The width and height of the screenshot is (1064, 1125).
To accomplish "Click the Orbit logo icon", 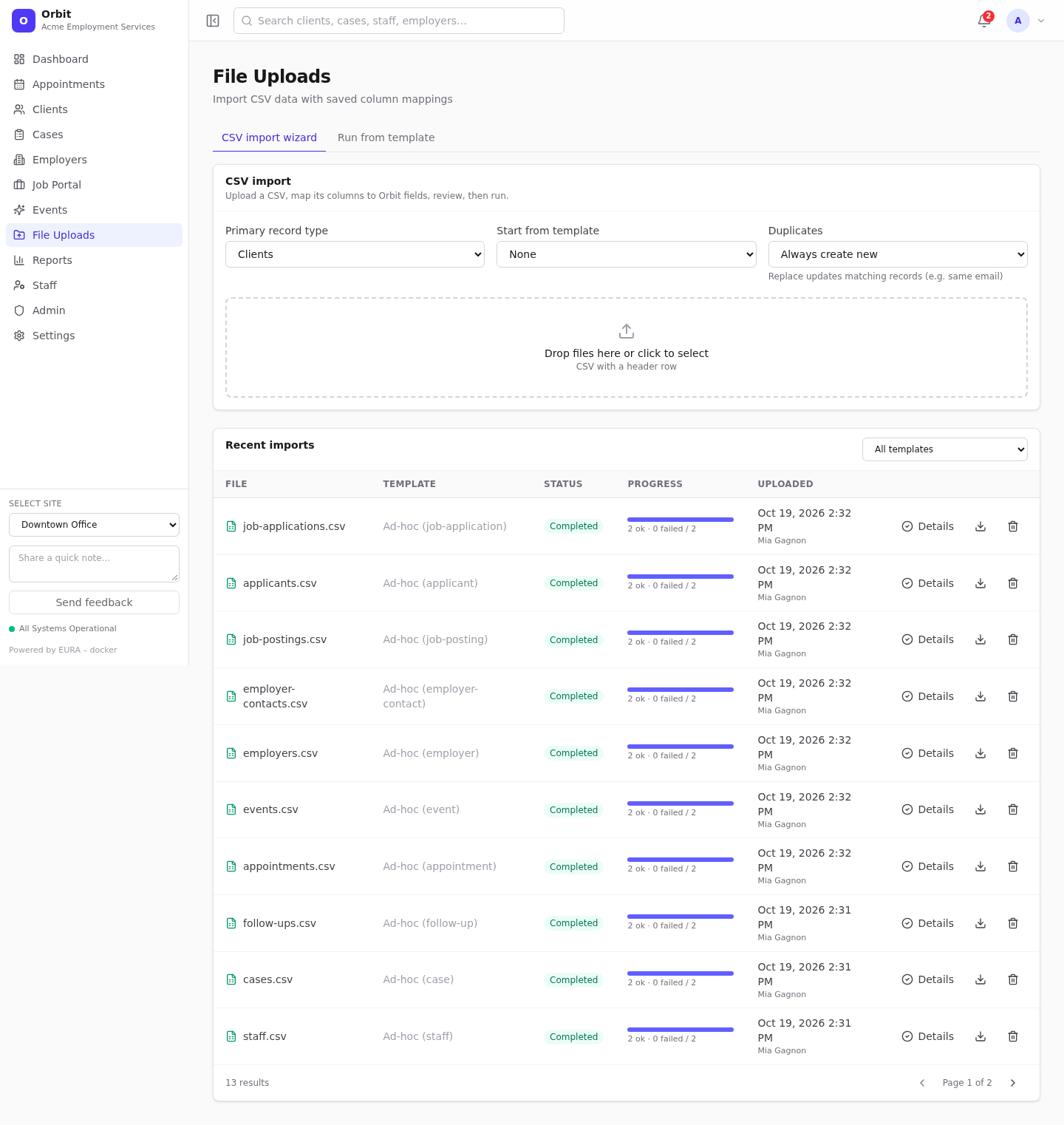I will (x=24, y=21).
